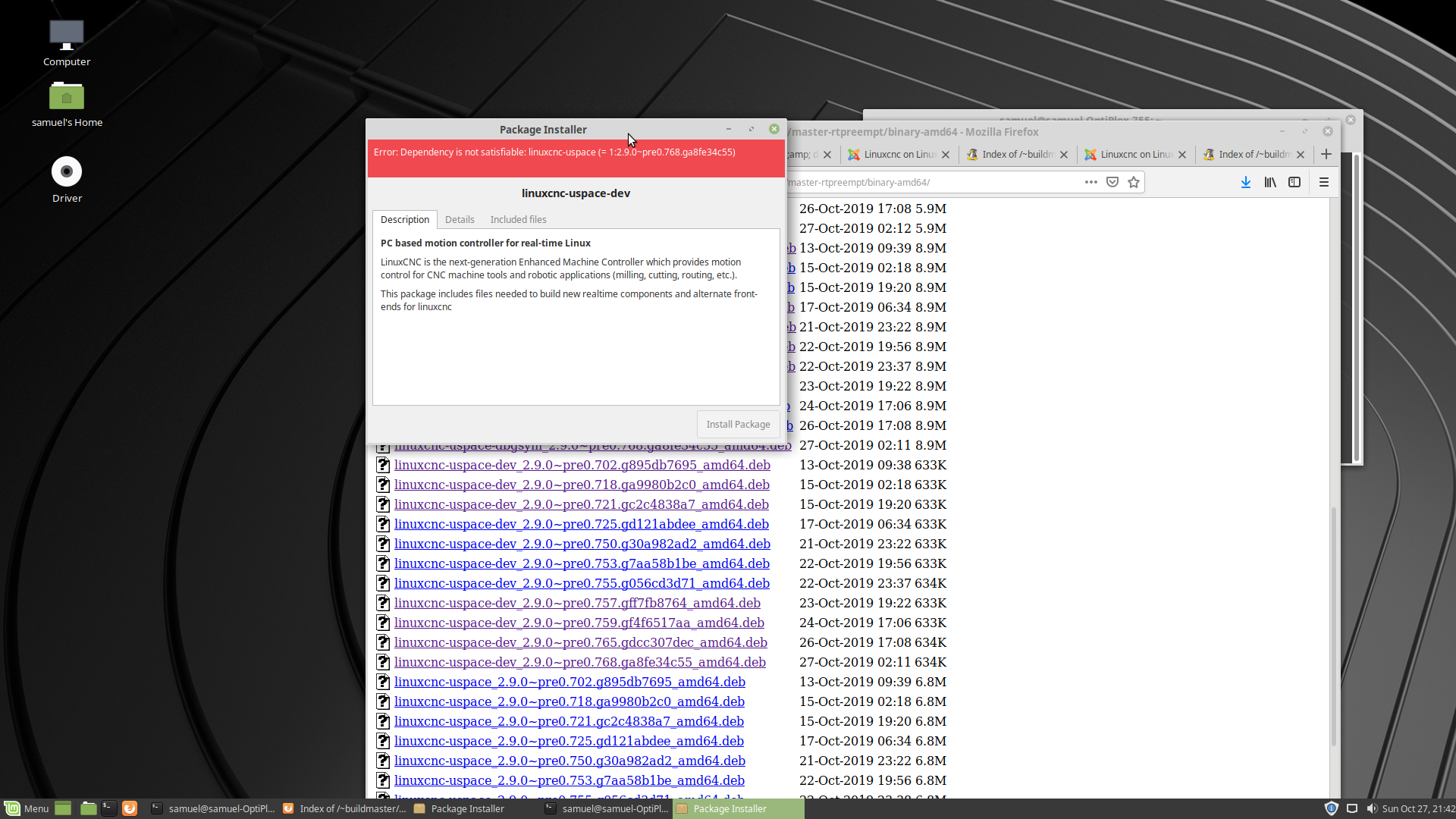This screenshot has width=1456, height=819.
Task: Open the Firefox hamburger menu
Action: (1324, 182)
